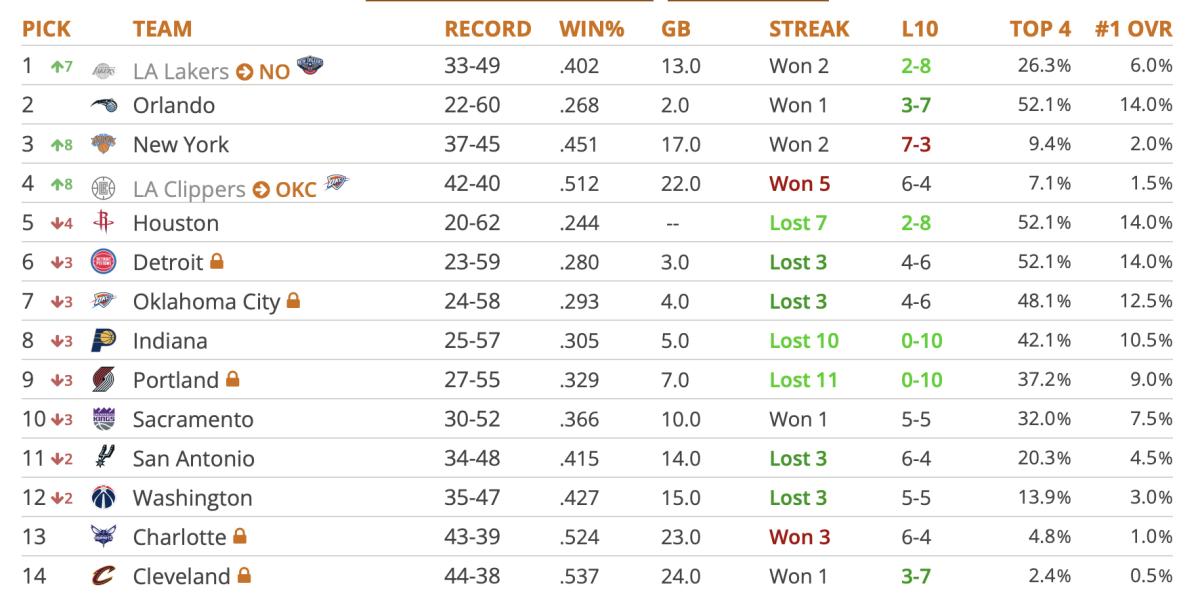This screenshot has width=1200, height=593.
Task: Open the Sacramento team link
Action: click(193, 420)
